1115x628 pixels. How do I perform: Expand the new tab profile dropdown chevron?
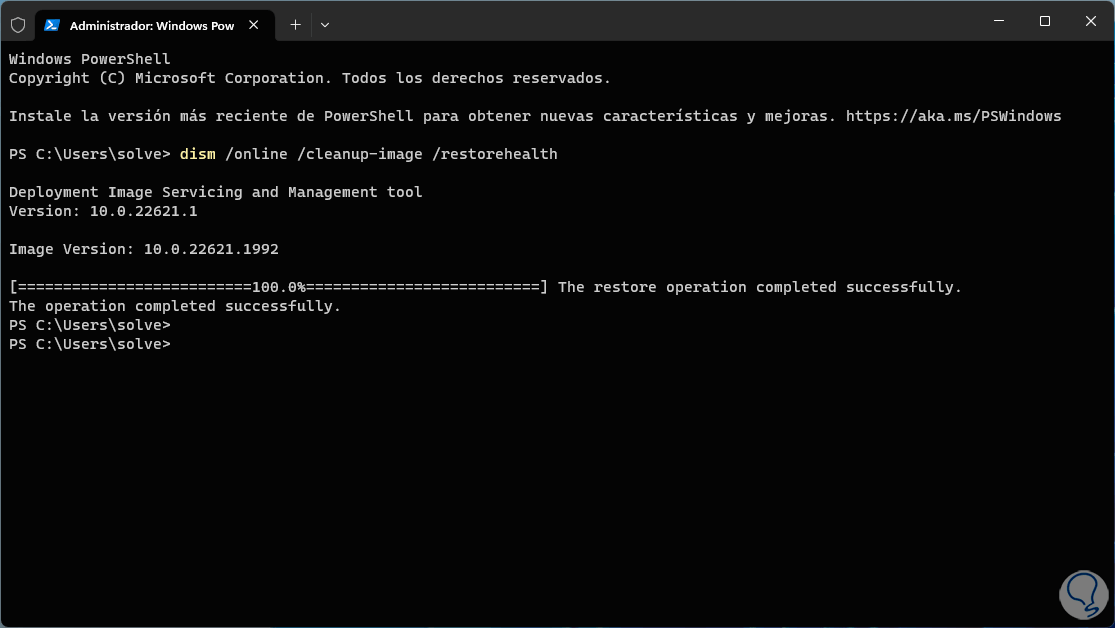(325, 25)
